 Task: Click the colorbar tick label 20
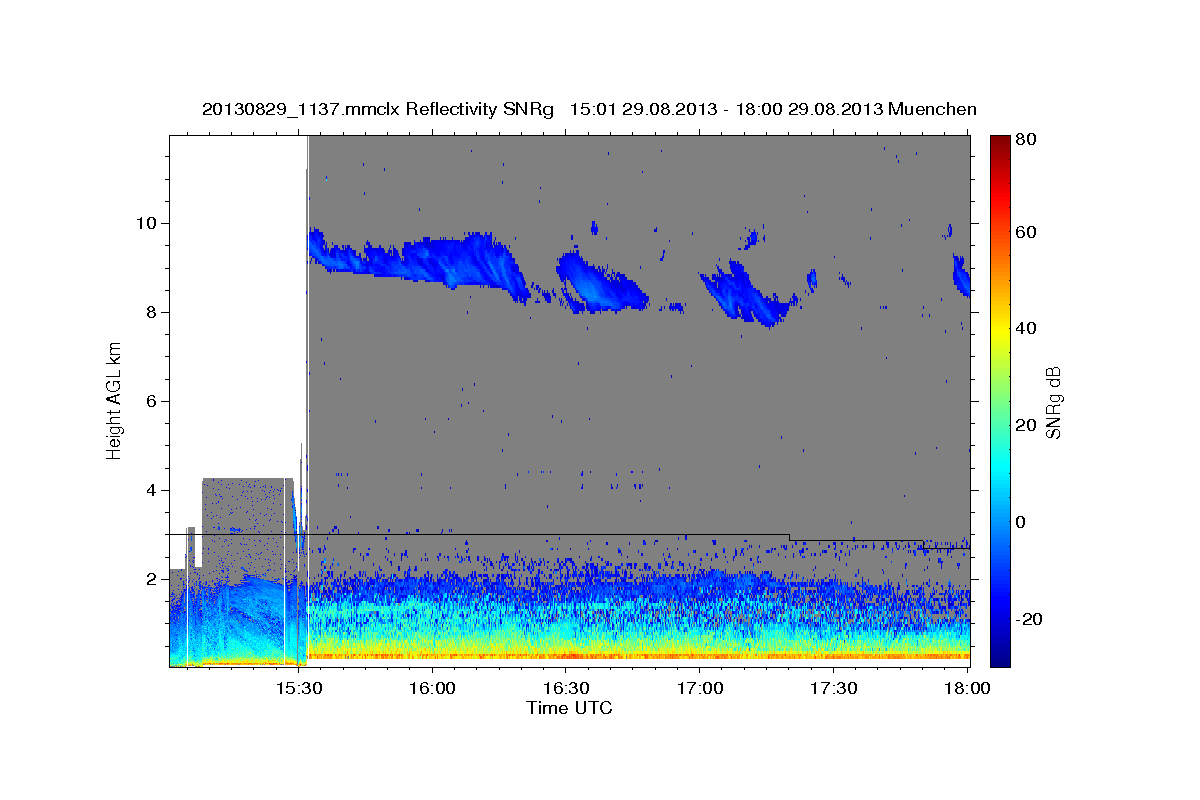point(1025,425)
